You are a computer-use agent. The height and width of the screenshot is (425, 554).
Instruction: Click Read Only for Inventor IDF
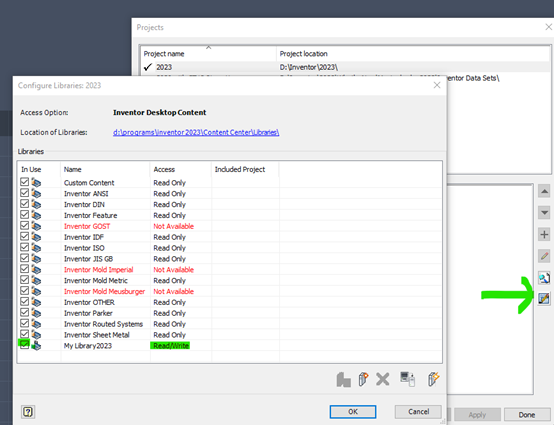click(x=169, y=237)
